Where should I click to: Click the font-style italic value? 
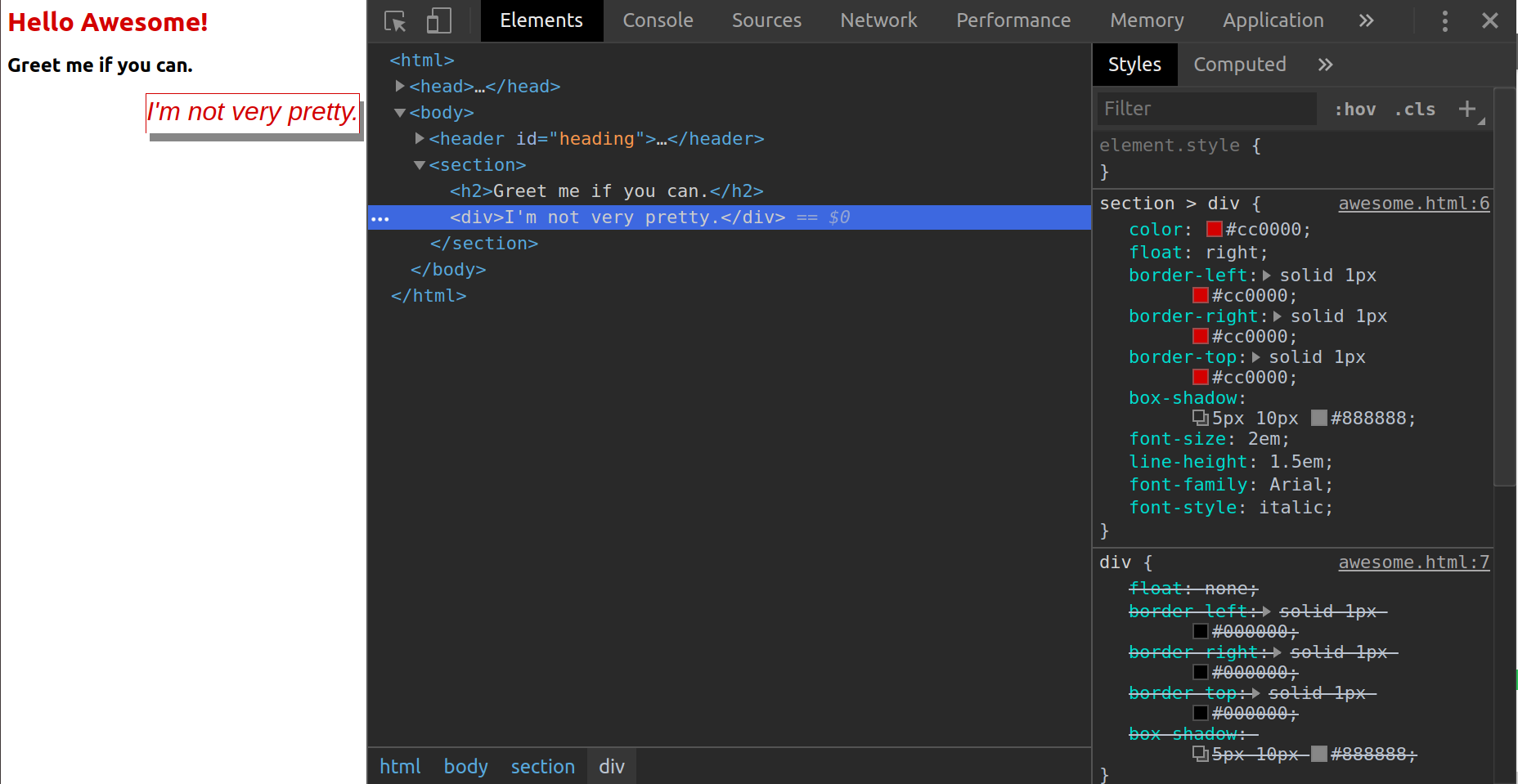1291,508
